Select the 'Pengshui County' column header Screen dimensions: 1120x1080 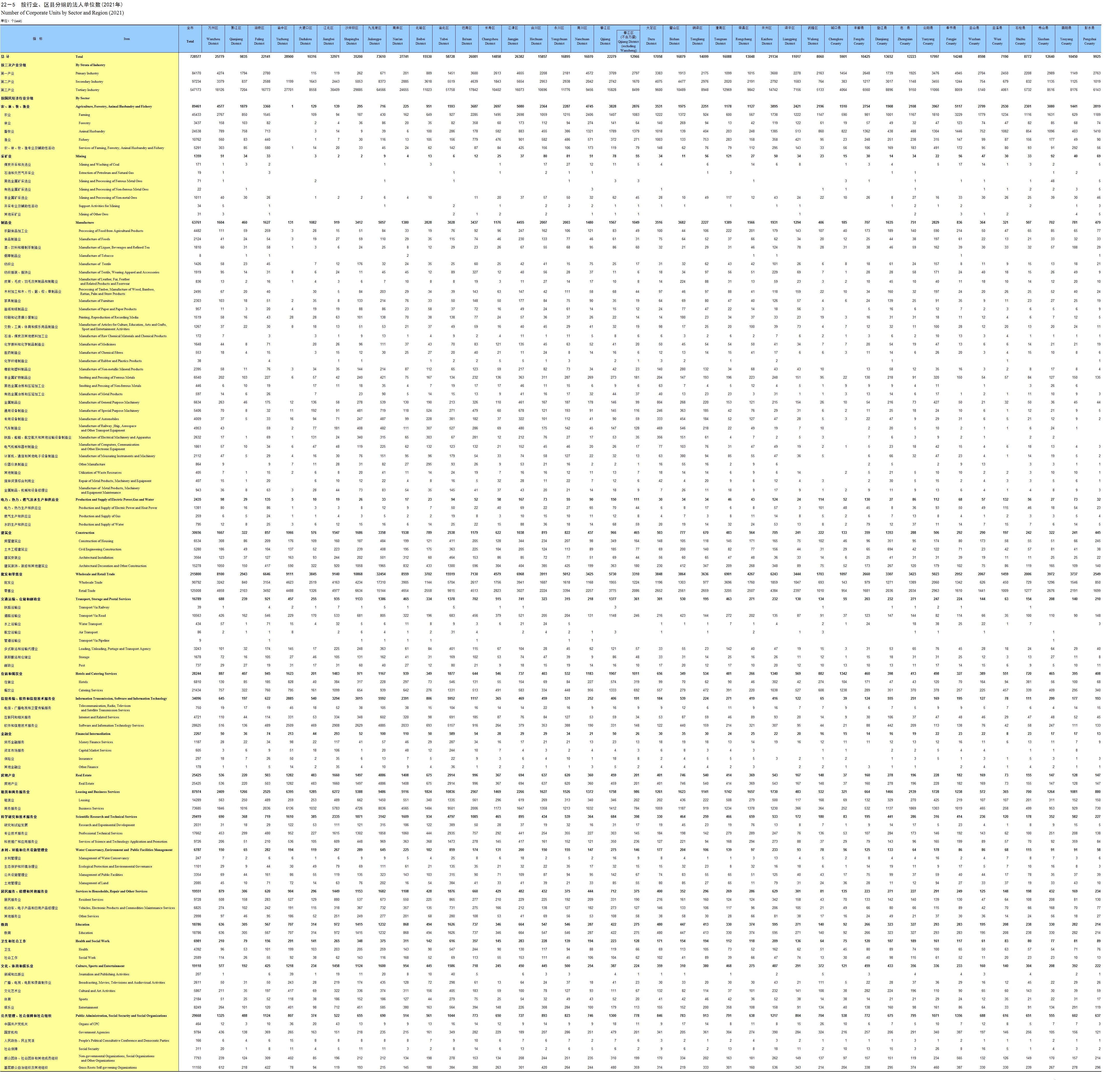(1090, 41)
